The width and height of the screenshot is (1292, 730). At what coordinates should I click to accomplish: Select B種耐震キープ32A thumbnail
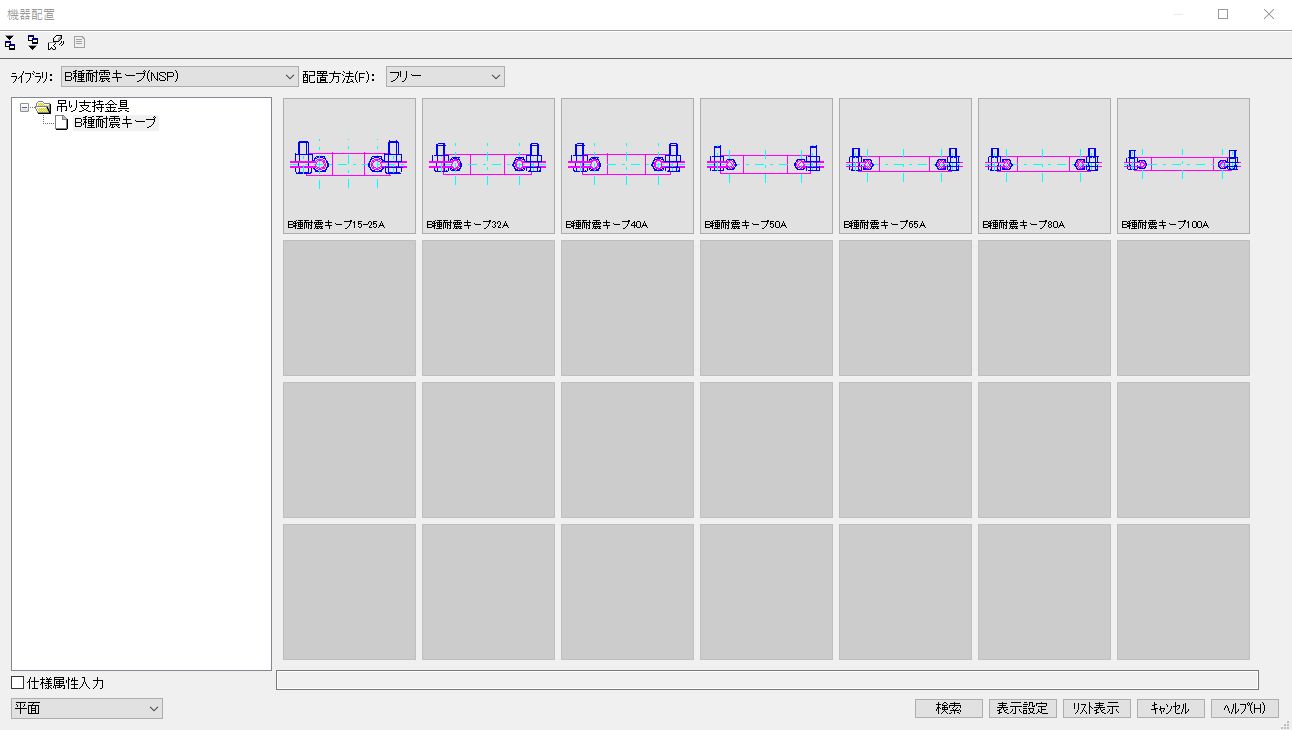[x=488, y=166]
